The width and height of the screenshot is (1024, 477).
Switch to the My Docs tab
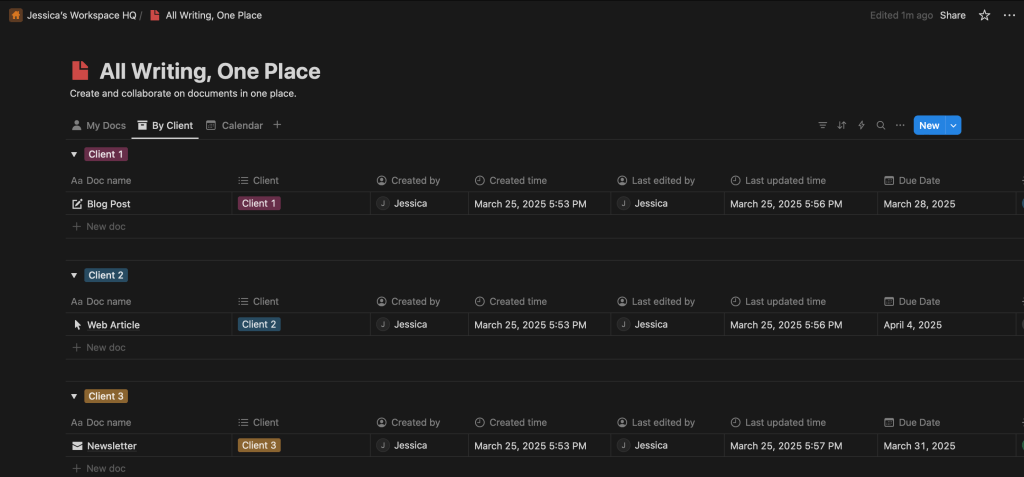[x=98, y=126]
